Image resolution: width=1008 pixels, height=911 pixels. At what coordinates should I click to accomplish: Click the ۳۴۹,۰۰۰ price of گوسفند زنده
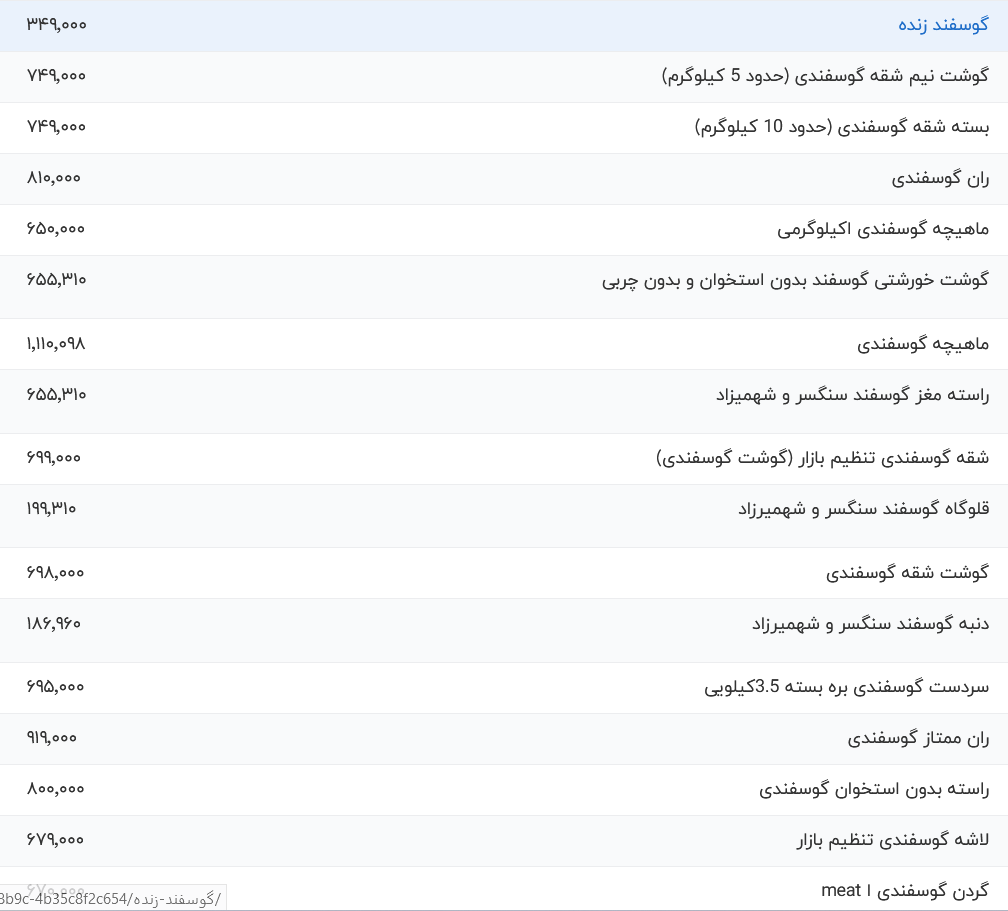tap(54, 25)
